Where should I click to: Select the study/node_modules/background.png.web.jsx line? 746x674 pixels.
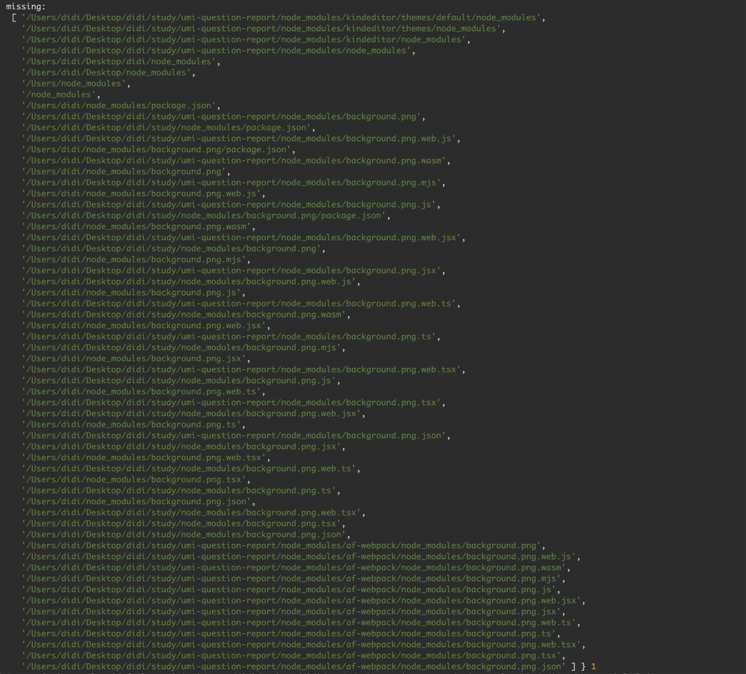pos(194,414)
